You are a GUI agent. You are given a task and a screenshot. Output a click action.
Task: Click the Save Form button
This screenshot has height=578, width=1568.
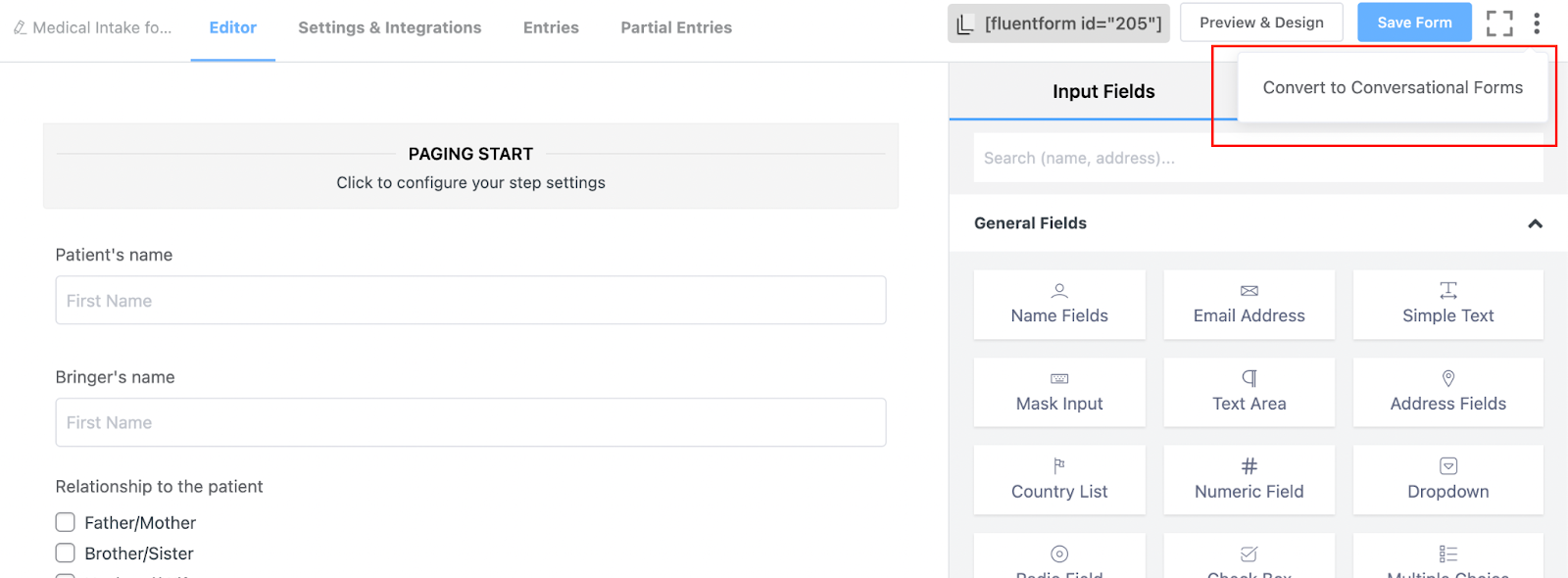[x=1413, y=23]
